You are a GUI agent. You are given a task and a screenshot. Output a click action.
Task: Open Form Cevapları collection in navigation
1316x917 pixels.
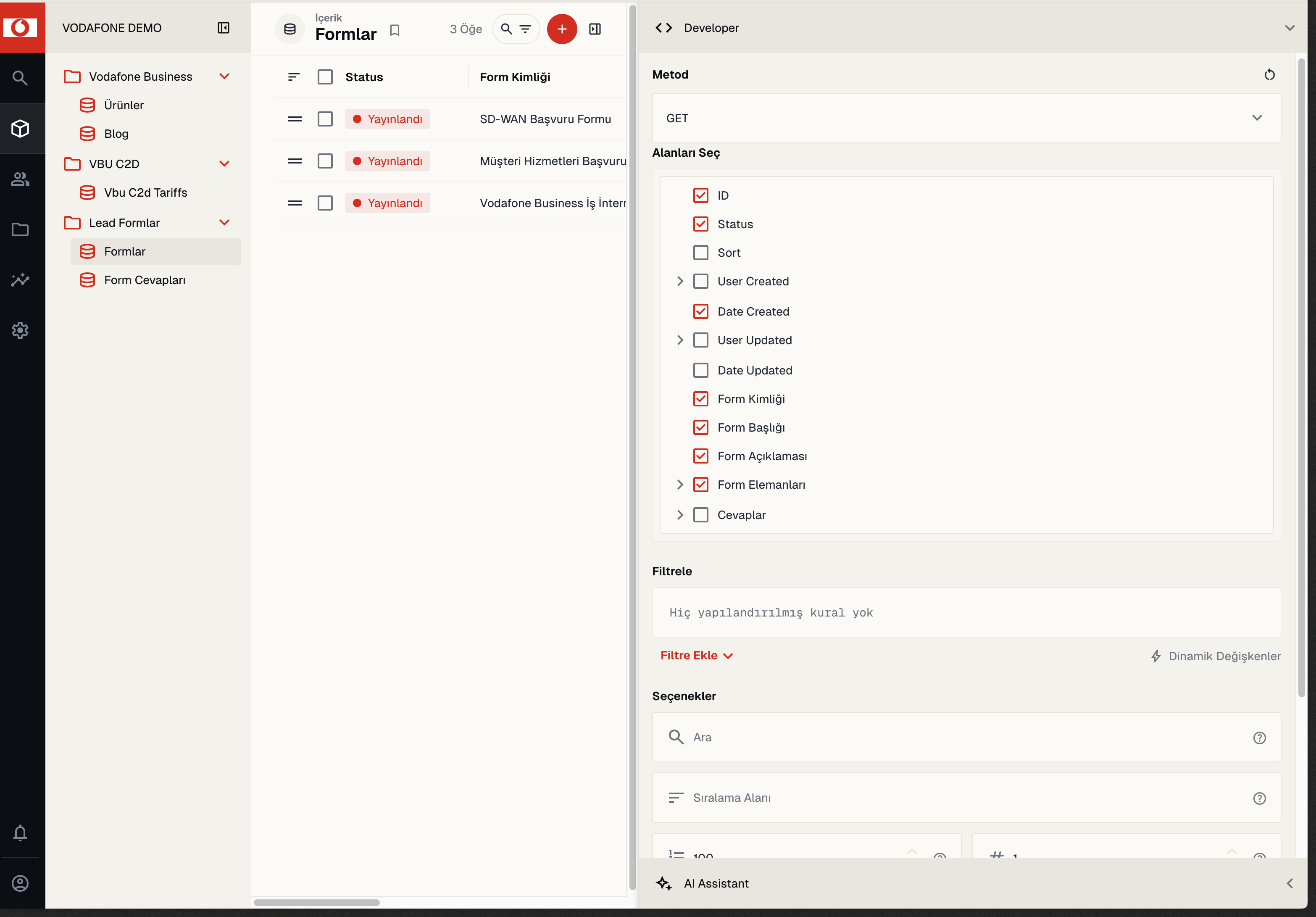145,280
